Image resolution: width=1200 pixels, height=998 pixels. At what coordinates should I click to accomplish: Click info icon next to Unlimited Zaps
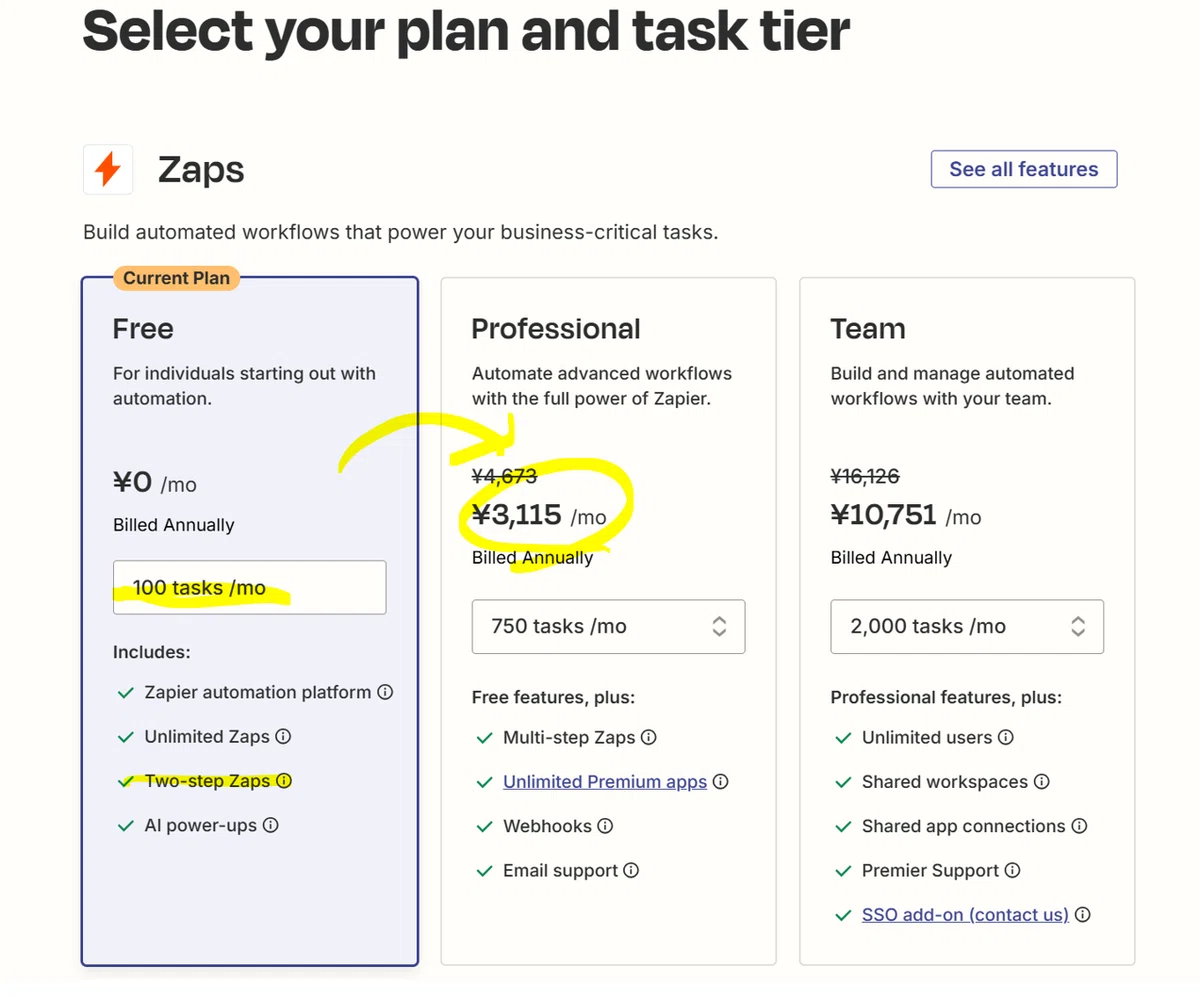283,737
